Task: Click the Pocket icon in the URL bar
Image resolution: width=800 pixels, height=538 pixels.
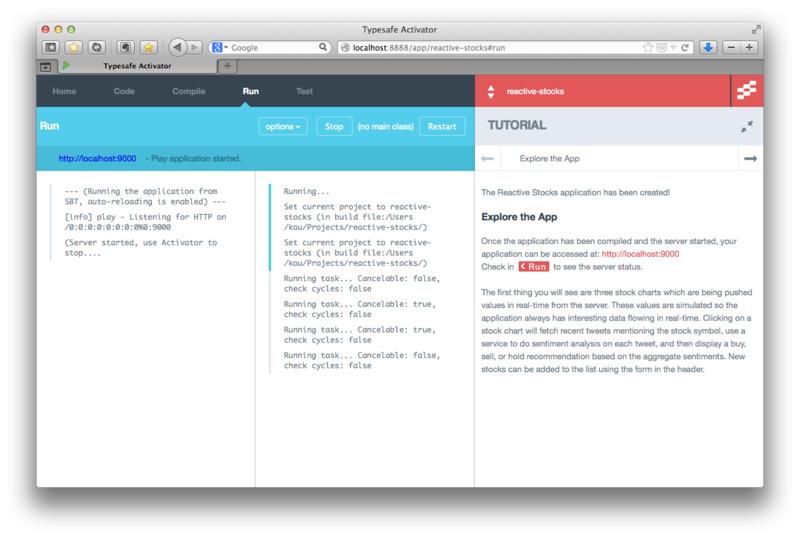Action: coord(662,47)
